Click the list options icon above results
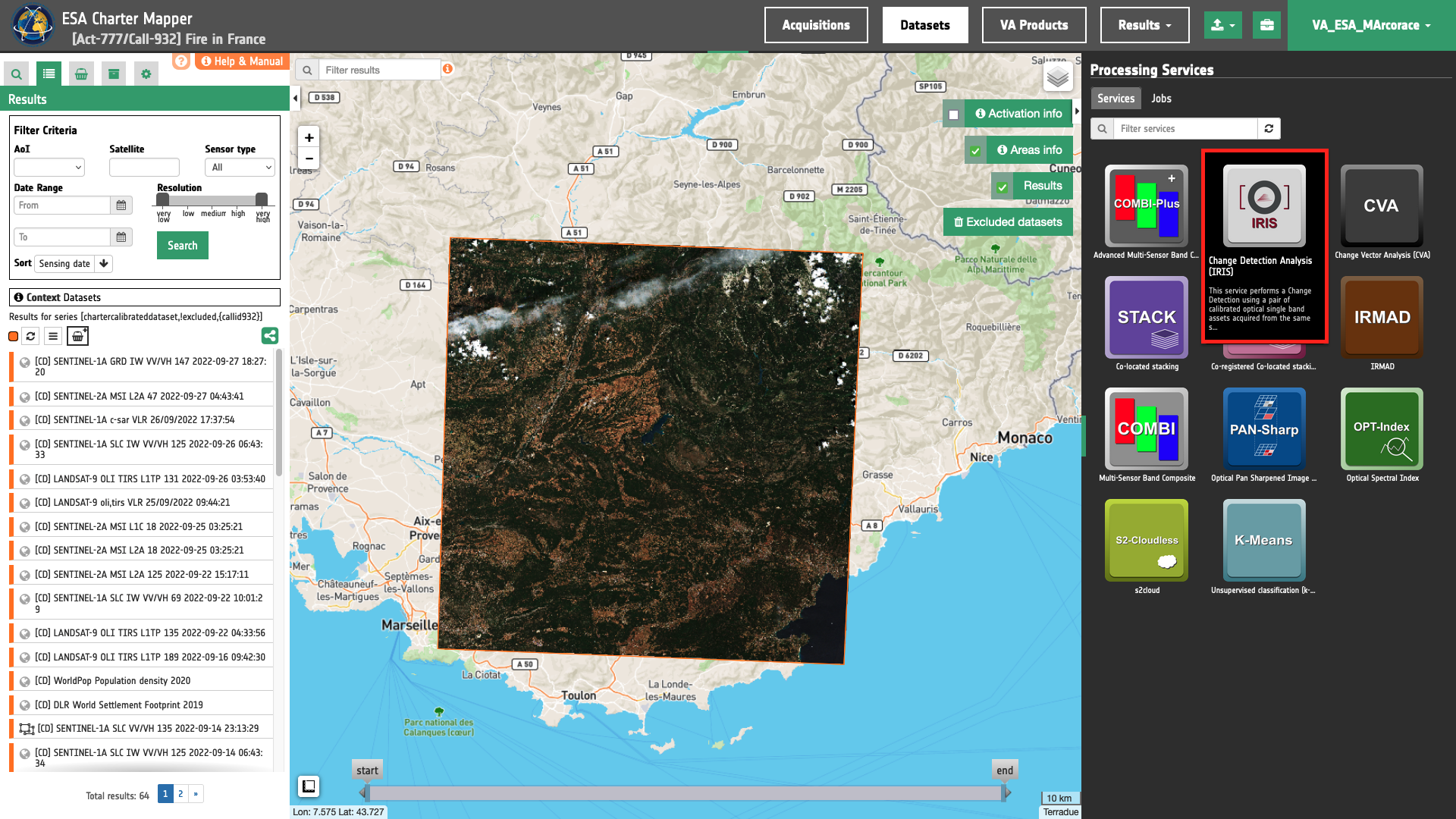 53,336
